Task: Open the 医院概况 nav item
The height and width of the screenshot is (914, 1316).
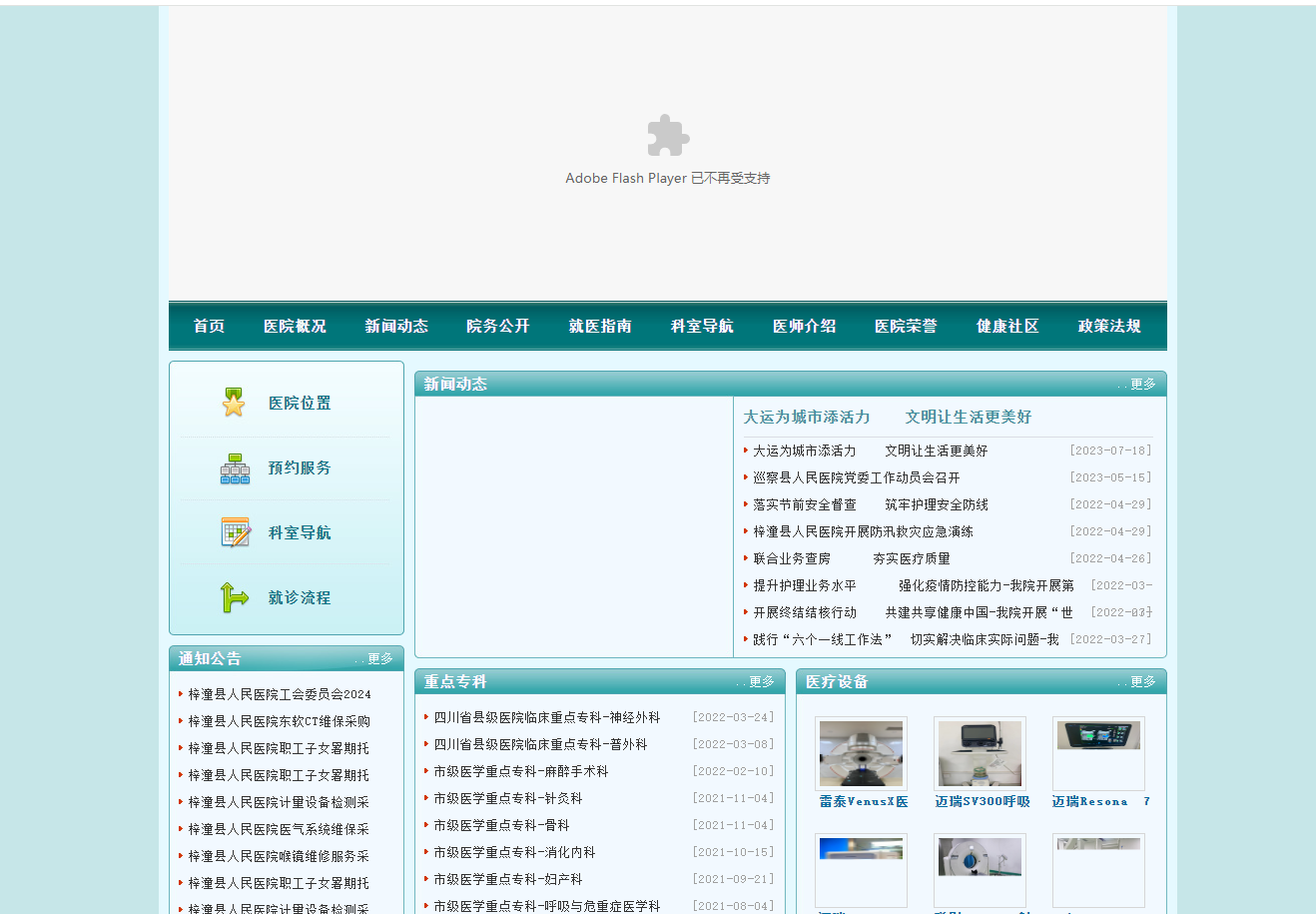Action: click(x=295, y=326)
